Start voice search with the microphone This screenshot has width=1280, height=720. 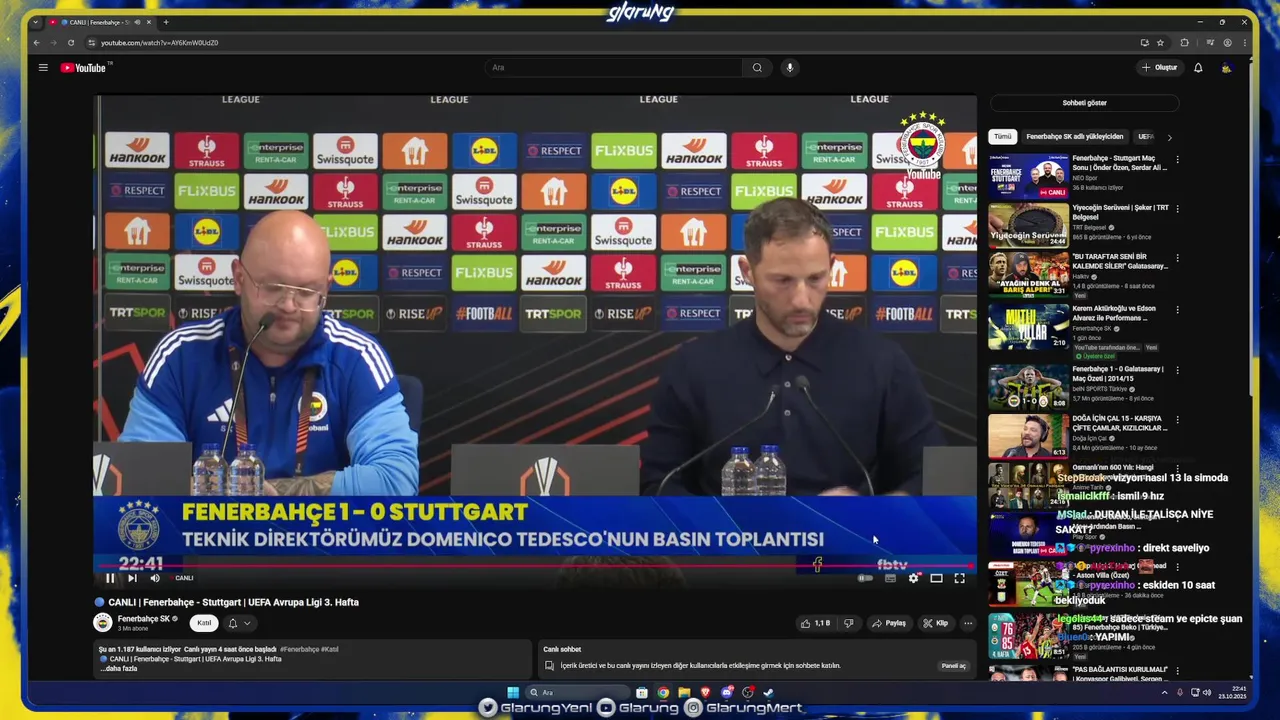click(789, 68)
